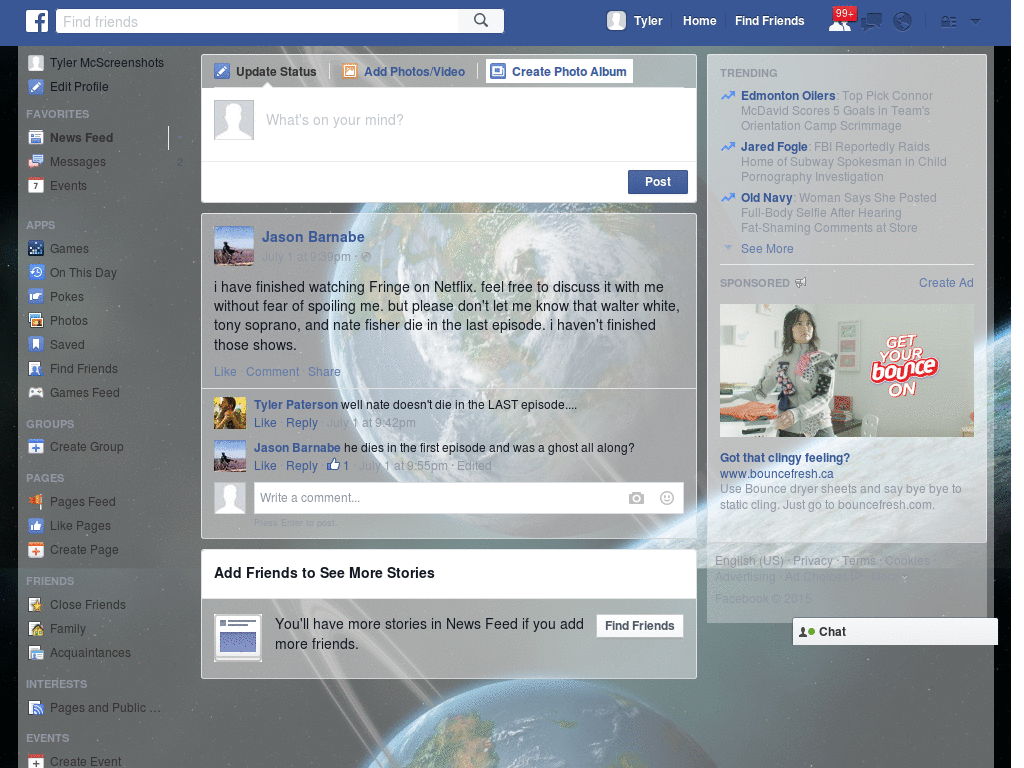Open Tyler profile in top navigation
Viewport: 1024px width, 768px height.
(635, 21)
